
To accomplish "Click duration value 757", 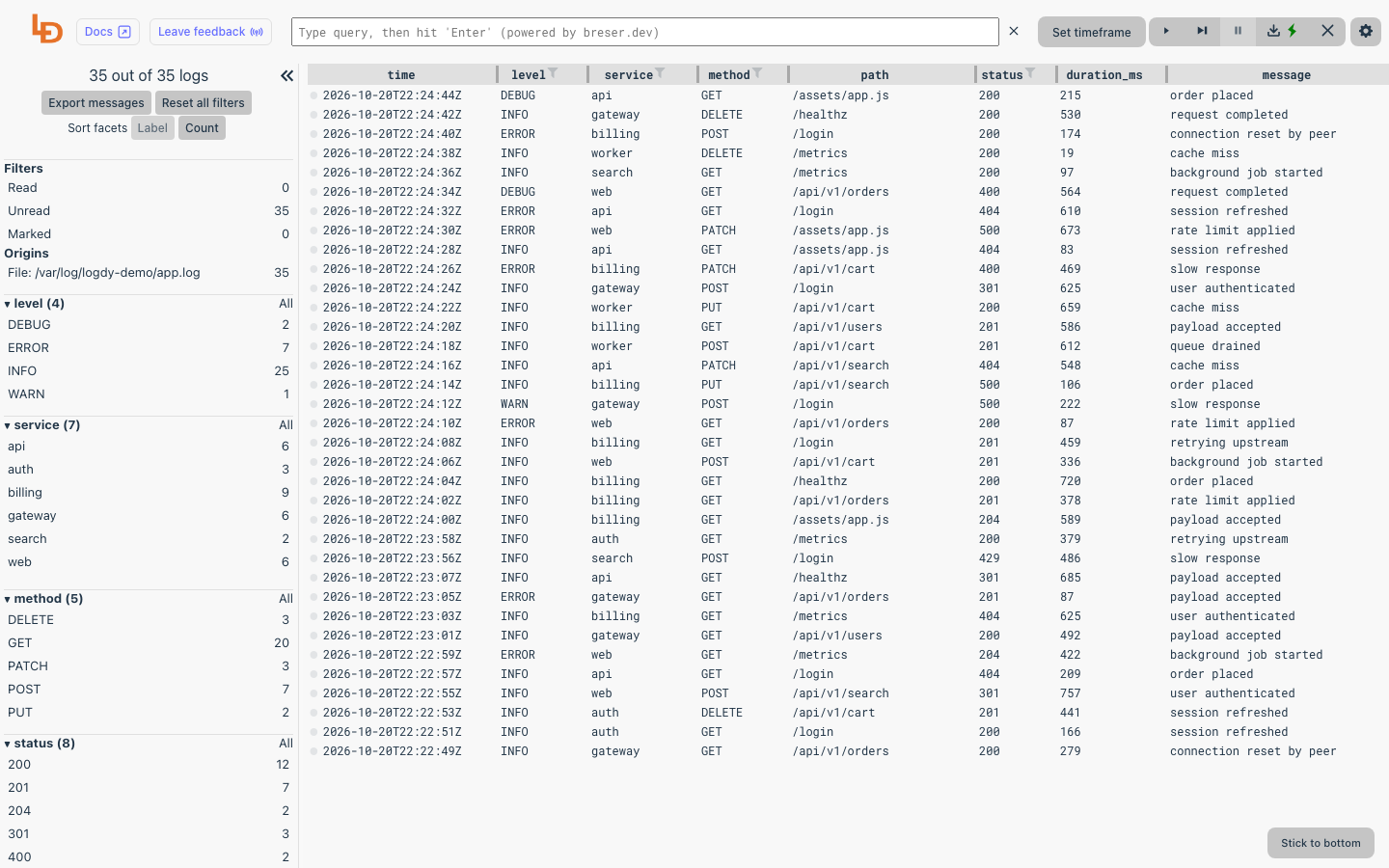I will click(1070, 693).
